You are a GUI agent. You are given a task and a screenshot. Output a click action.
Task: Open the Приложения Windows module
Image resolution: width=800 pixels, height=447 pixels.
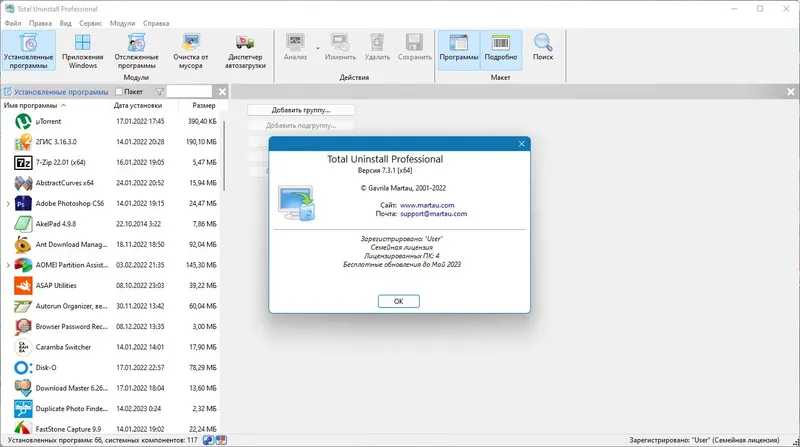point(83,51)
